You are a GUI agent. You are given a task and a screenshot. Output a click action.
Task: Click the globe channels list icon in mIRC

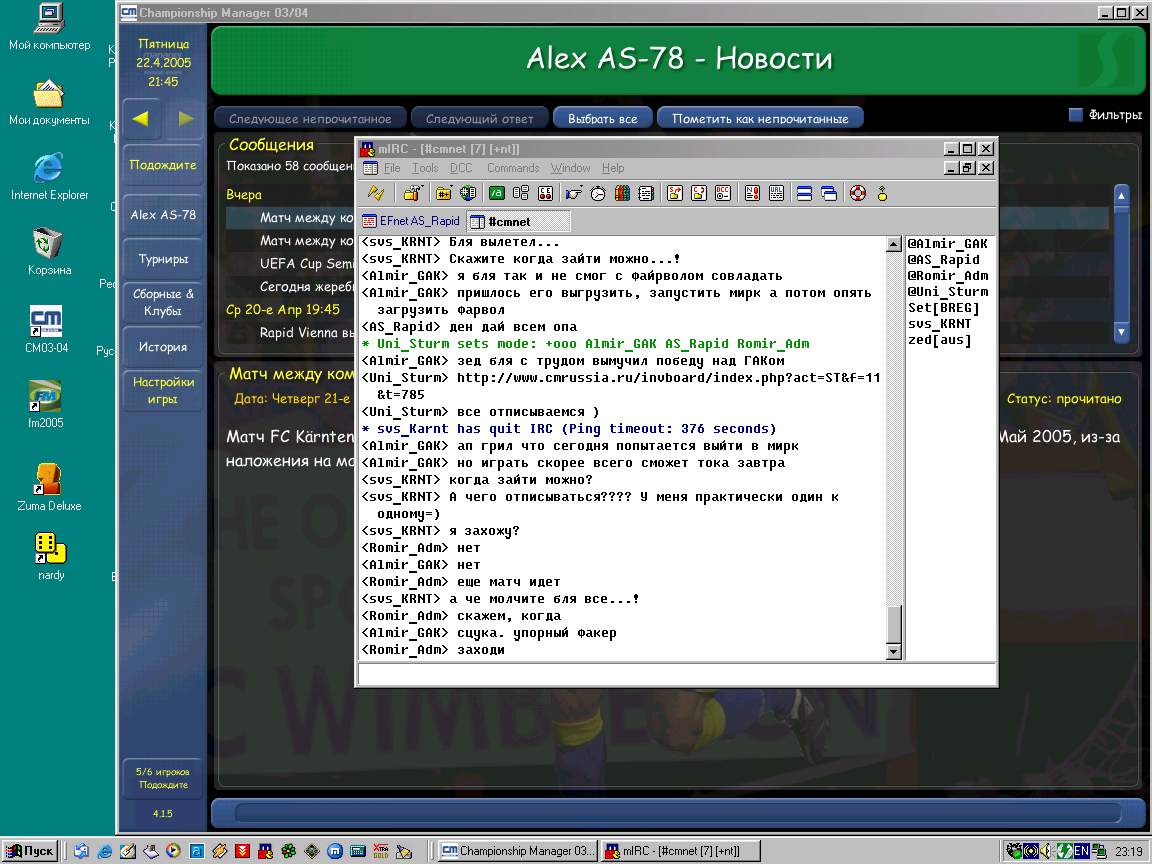468,193
